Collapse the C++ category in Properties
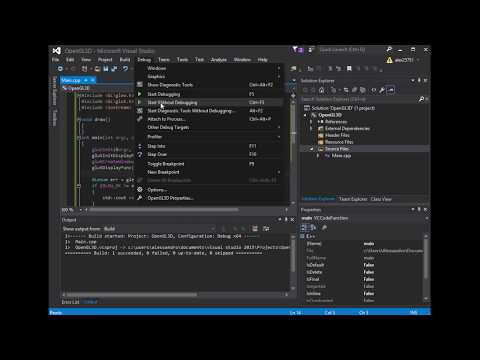The image size is (480, 360). [303, 236]
